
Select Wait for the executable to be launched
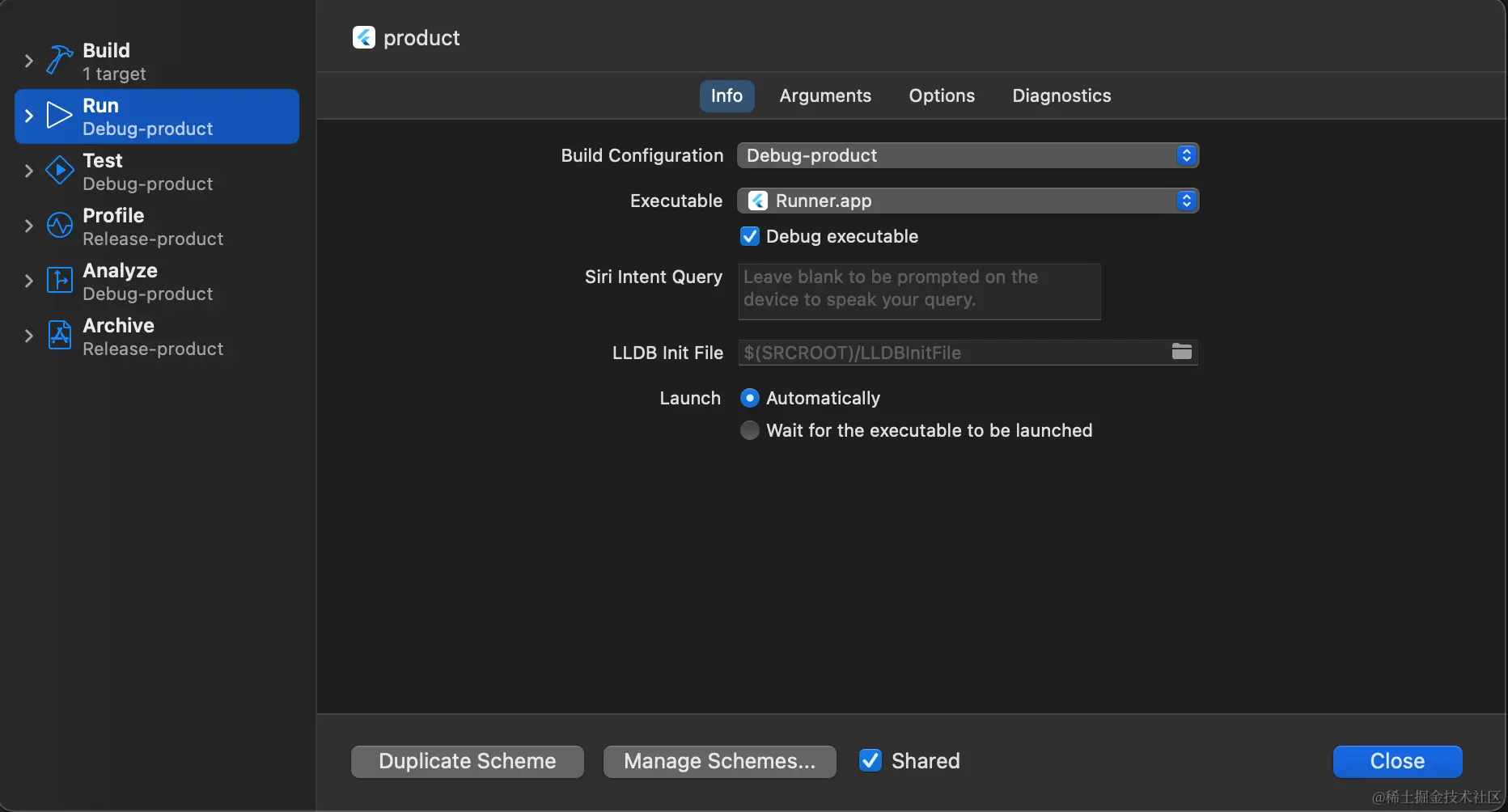[750, 430]
